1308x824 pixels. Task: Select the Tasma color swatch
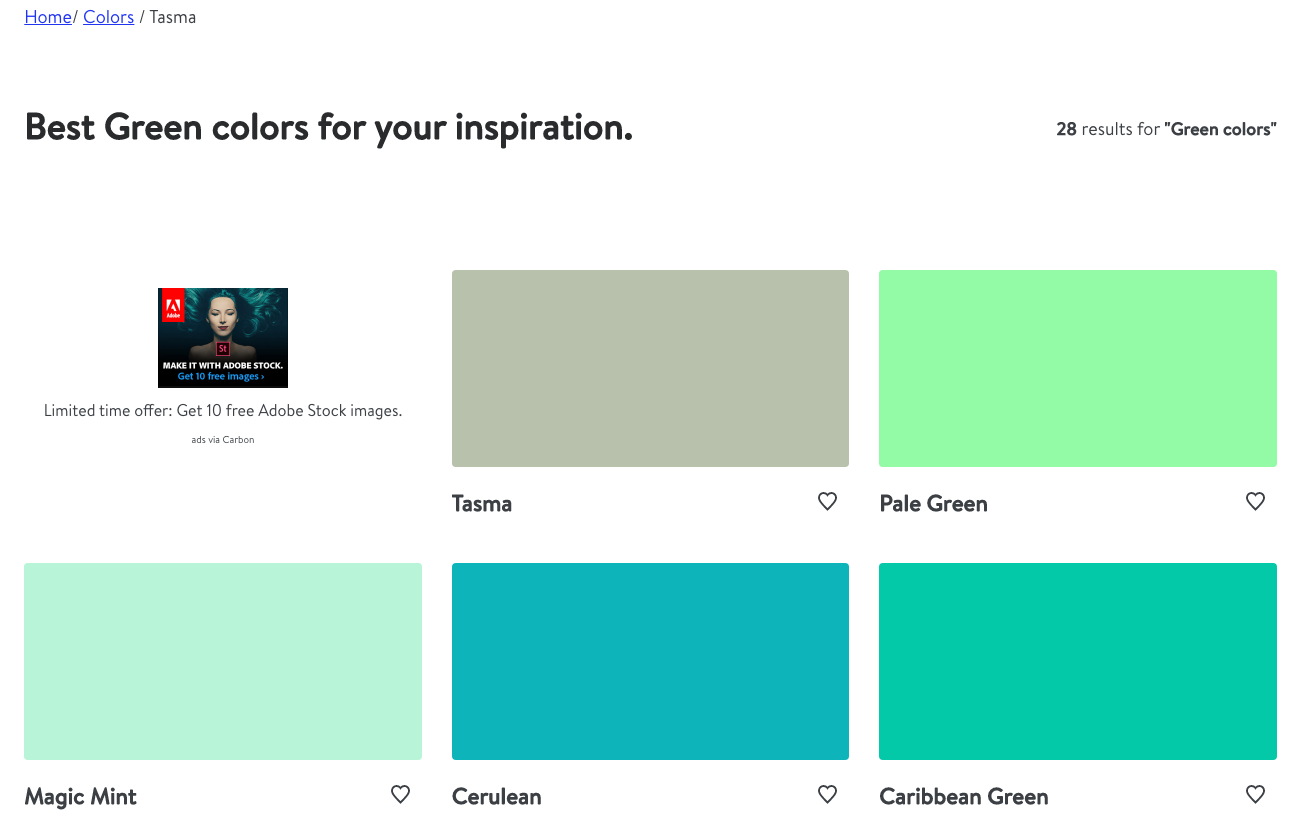[650, 368]
